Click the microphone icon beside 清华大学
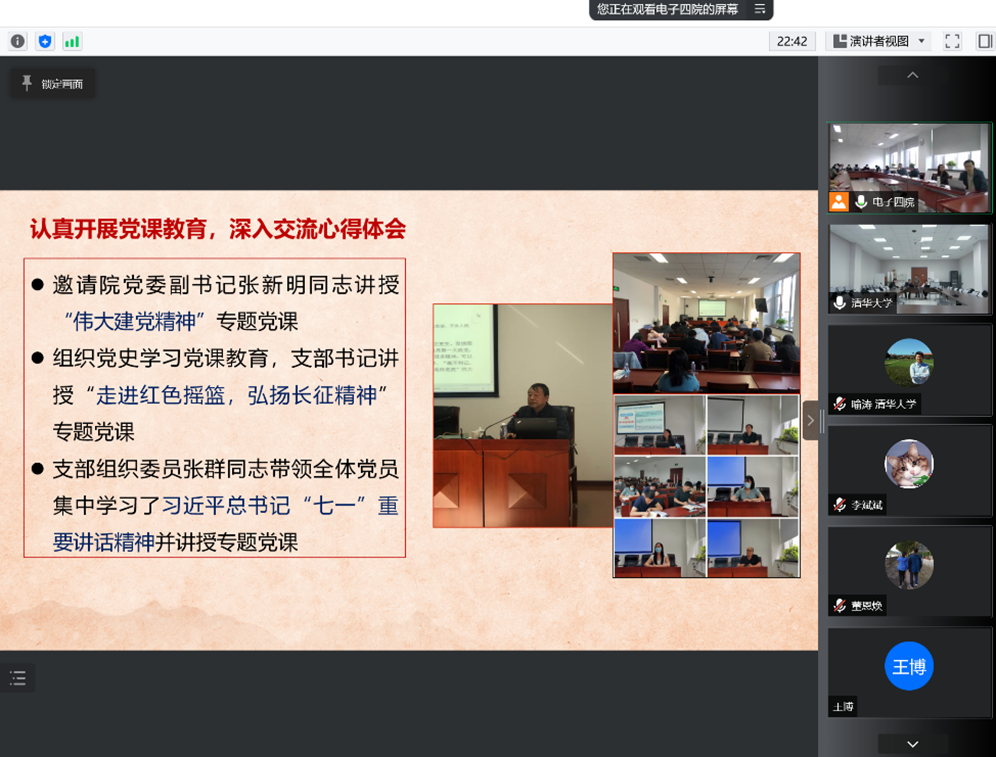This screenshot has height=757, width=996. [x=840, y=302]
